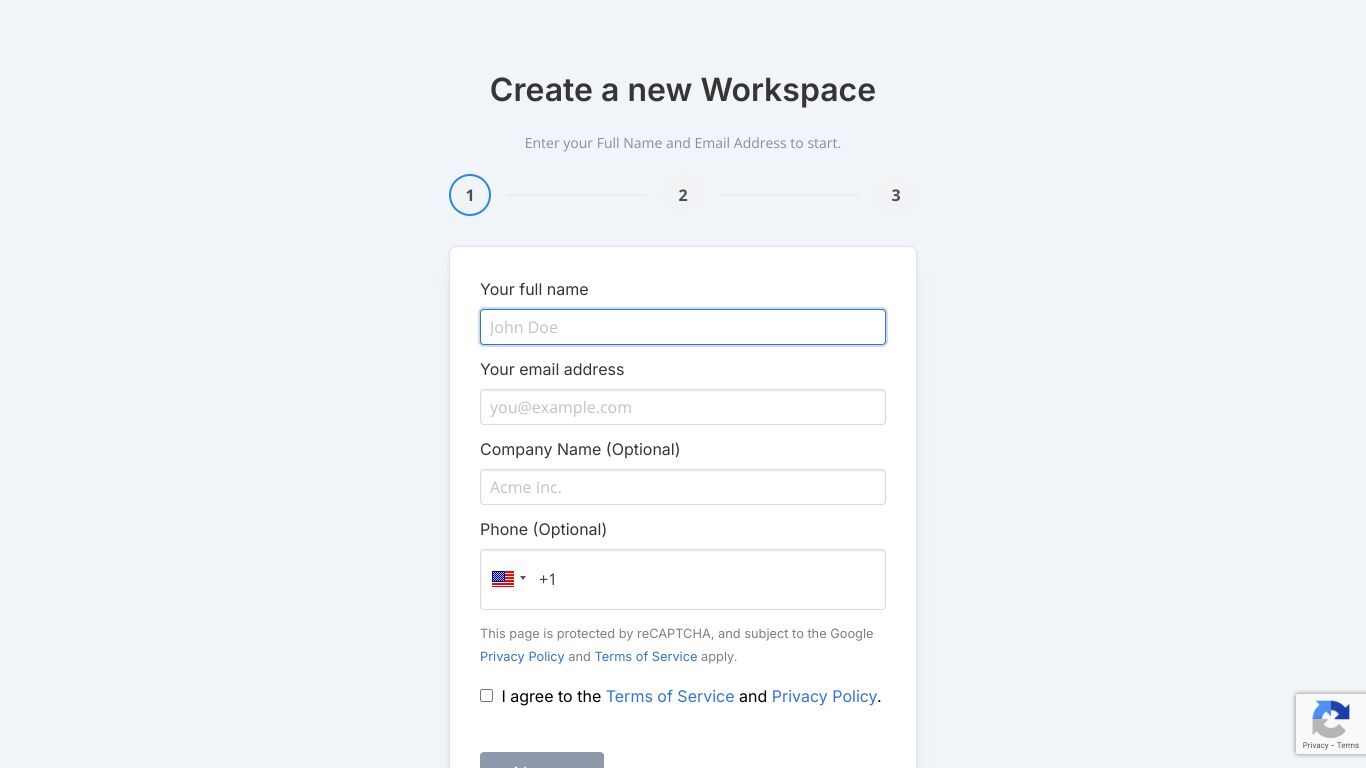Click Privacy link in reCAPTCHA badge
Image resolution: width=1366 pixels, height=768 pixels.
[x=1315, y=745]
